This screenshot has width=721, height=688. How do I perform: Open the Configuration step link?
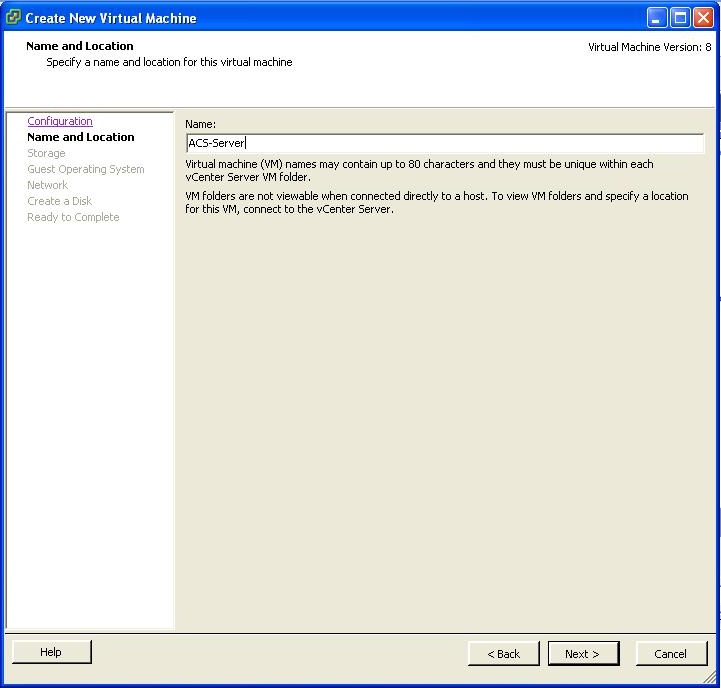pyautogui.click(x=60, y=121)
